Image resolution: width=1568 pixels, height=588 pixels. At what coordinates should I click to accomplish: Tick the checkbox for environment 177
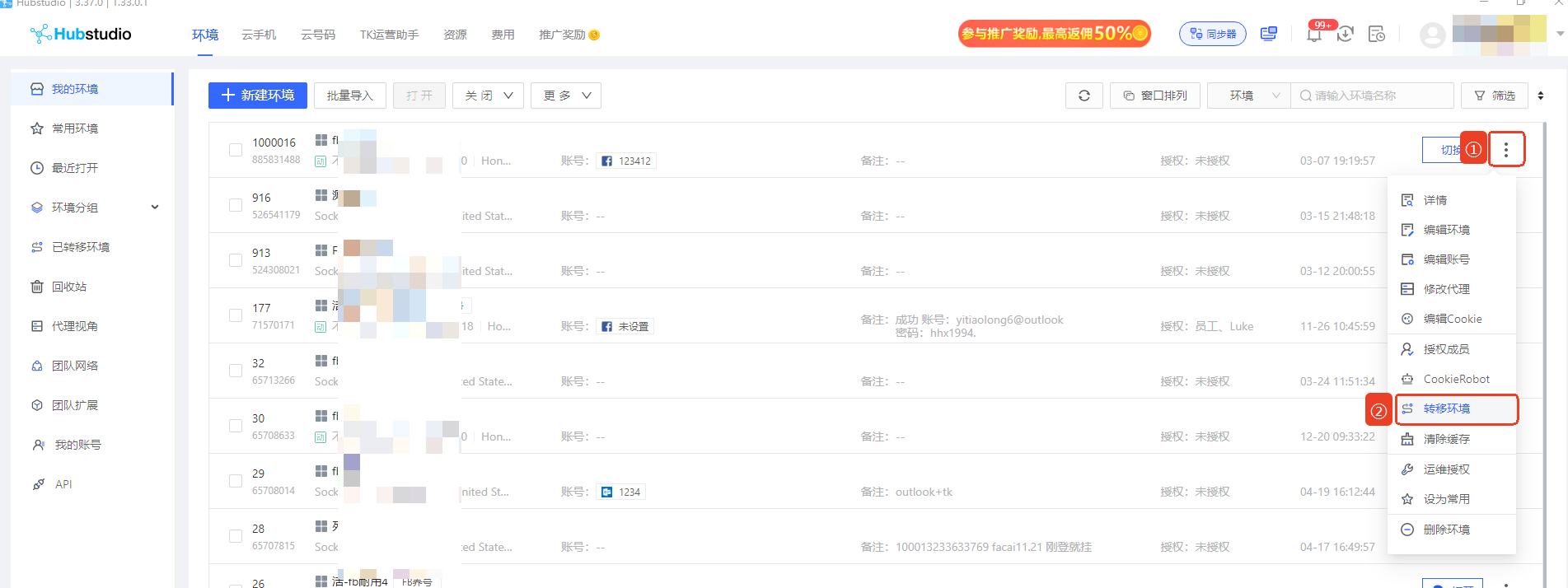(x=236, y=315)
